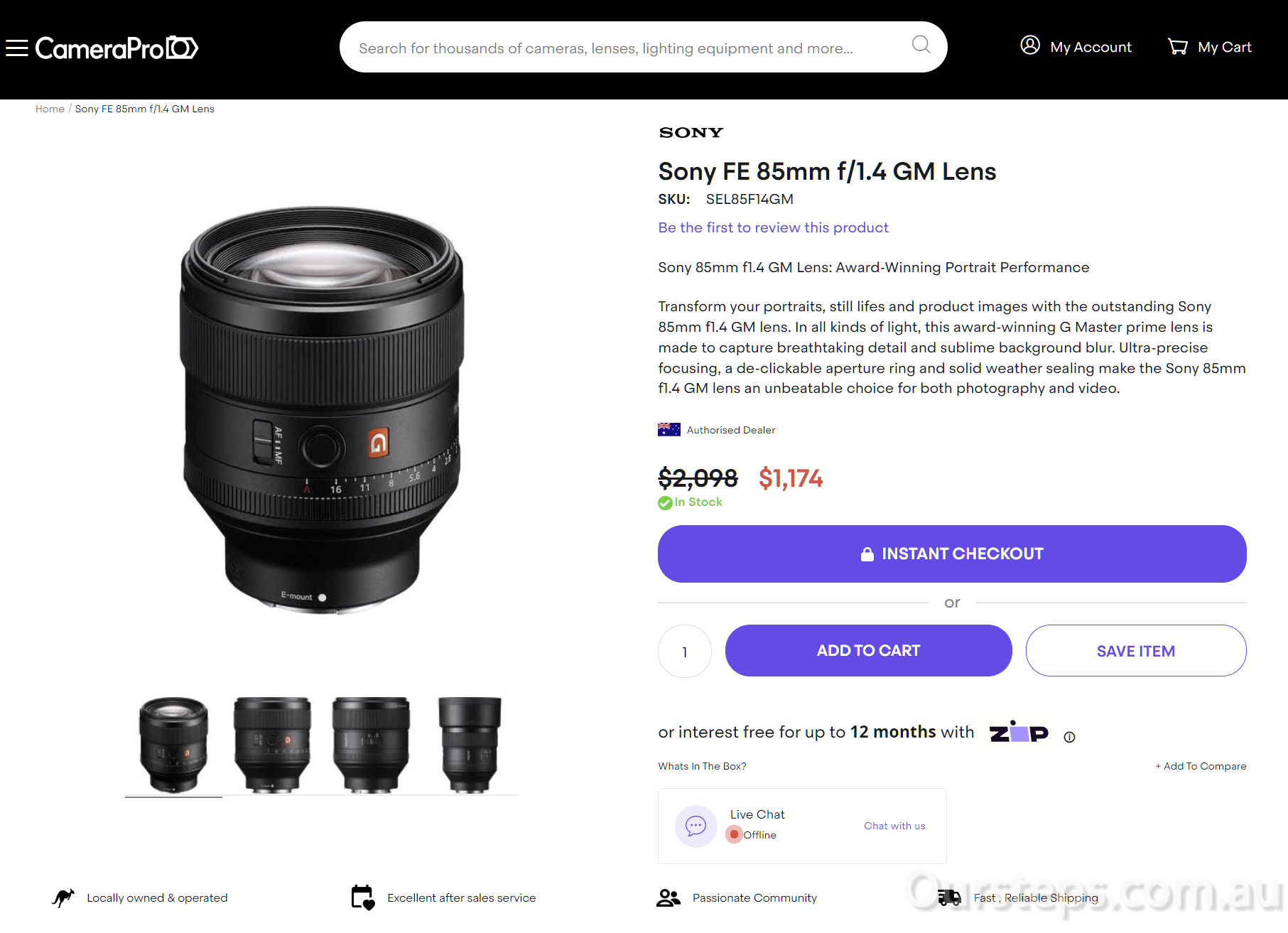Open the hamburger navigation menu

pyautogui.click(x=17, y=48)
